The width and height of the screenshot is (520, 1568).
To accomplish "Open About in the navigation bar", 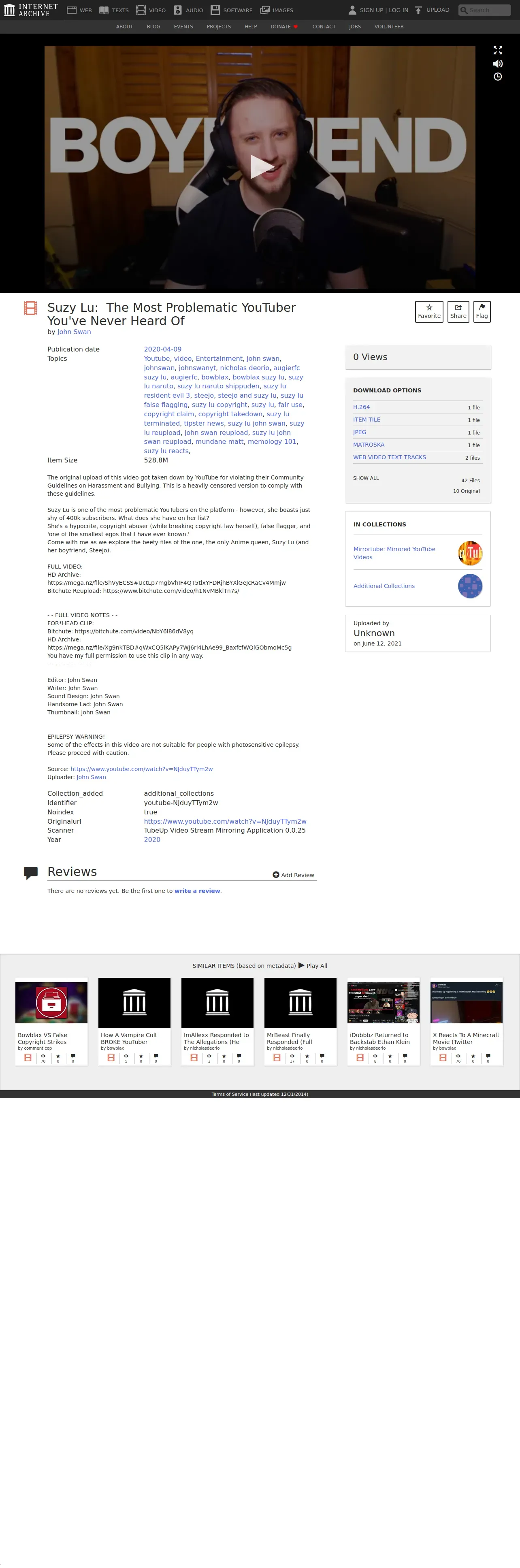I will tap(124, 27).
